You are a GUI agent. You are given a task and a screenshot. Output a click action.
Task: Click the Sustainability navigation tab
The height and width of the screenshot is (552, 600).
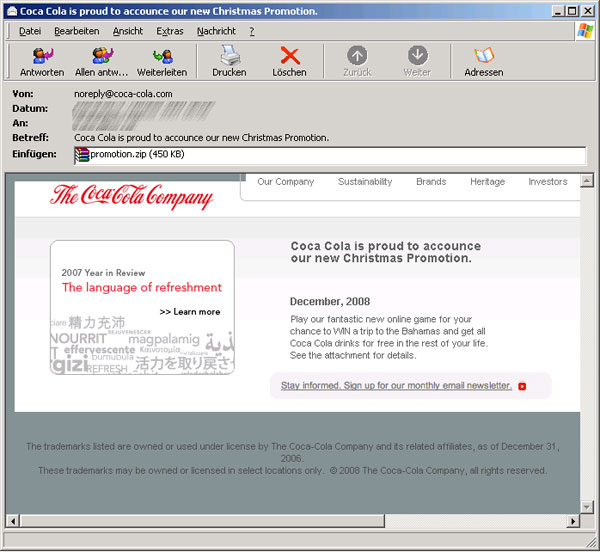click(x=365, y=182)
